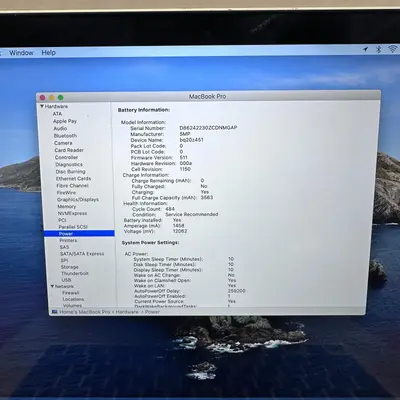
Task: Select Parallel SCSI in the sidebar
Action: point(73,227)
